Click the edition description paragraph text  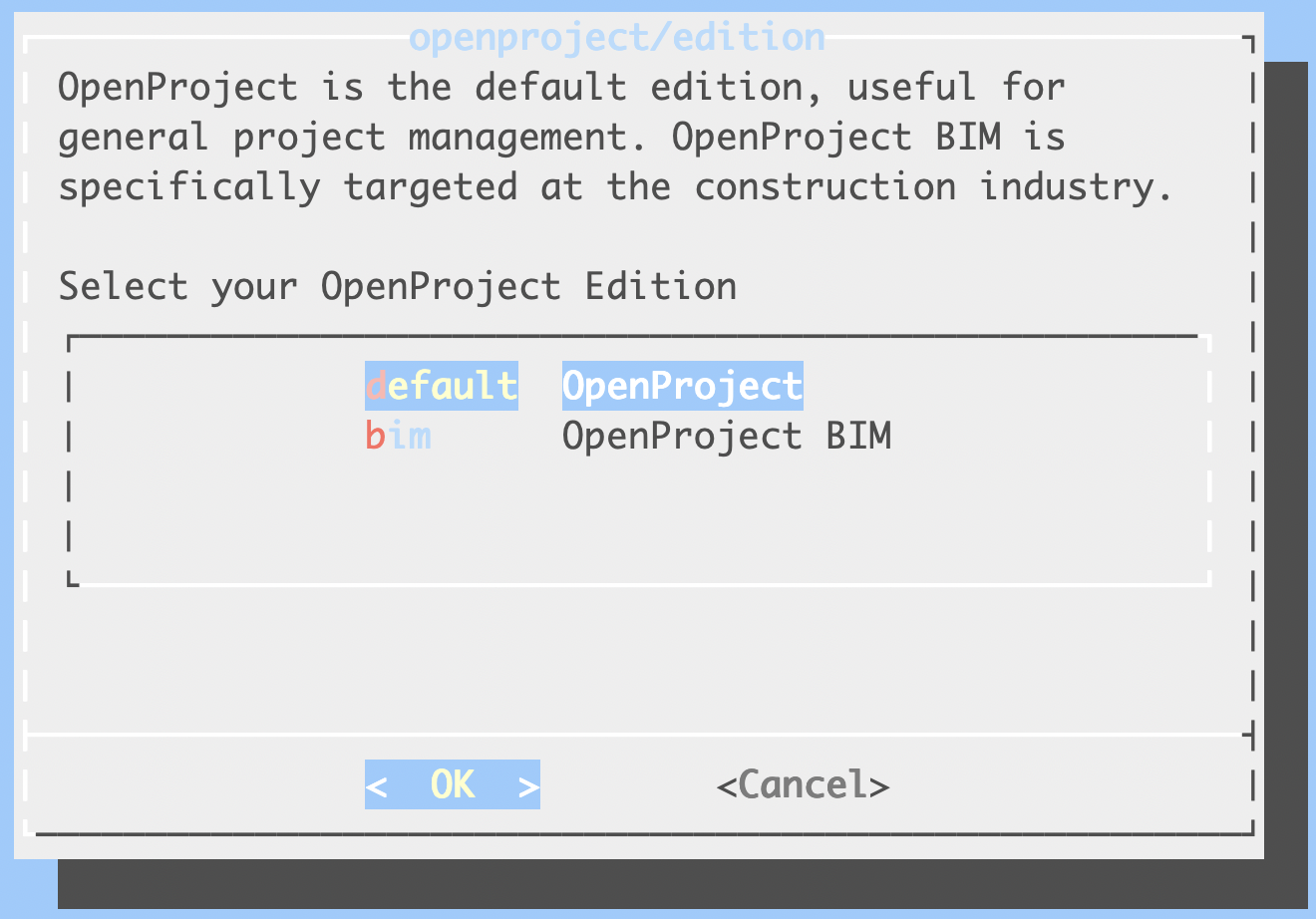point(558,137)
